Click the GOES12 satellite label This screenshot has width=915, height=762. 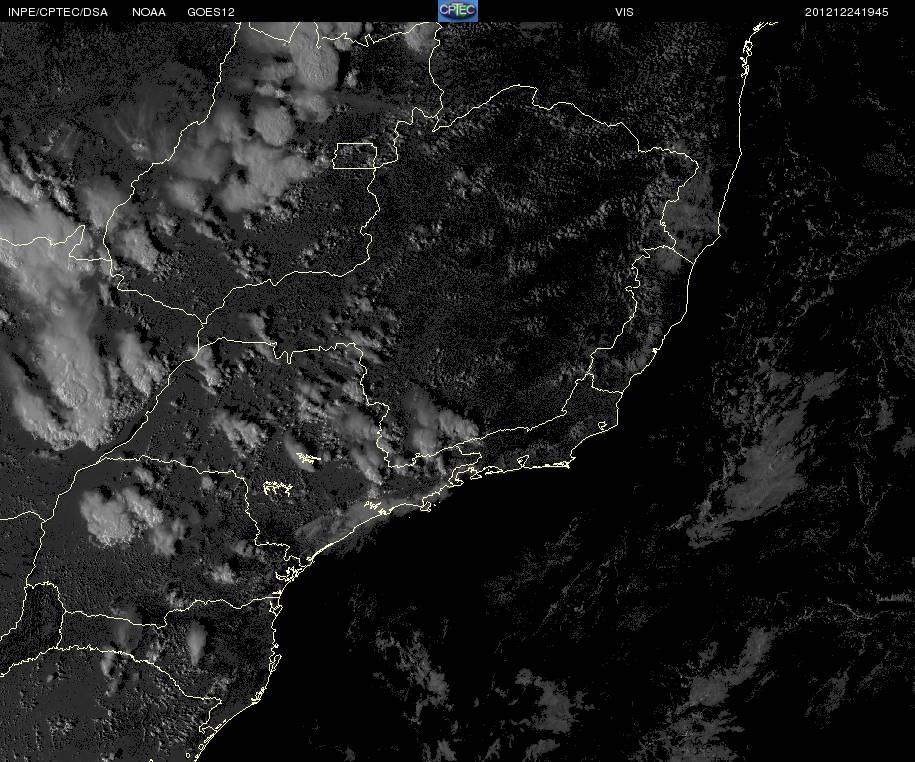211,12
